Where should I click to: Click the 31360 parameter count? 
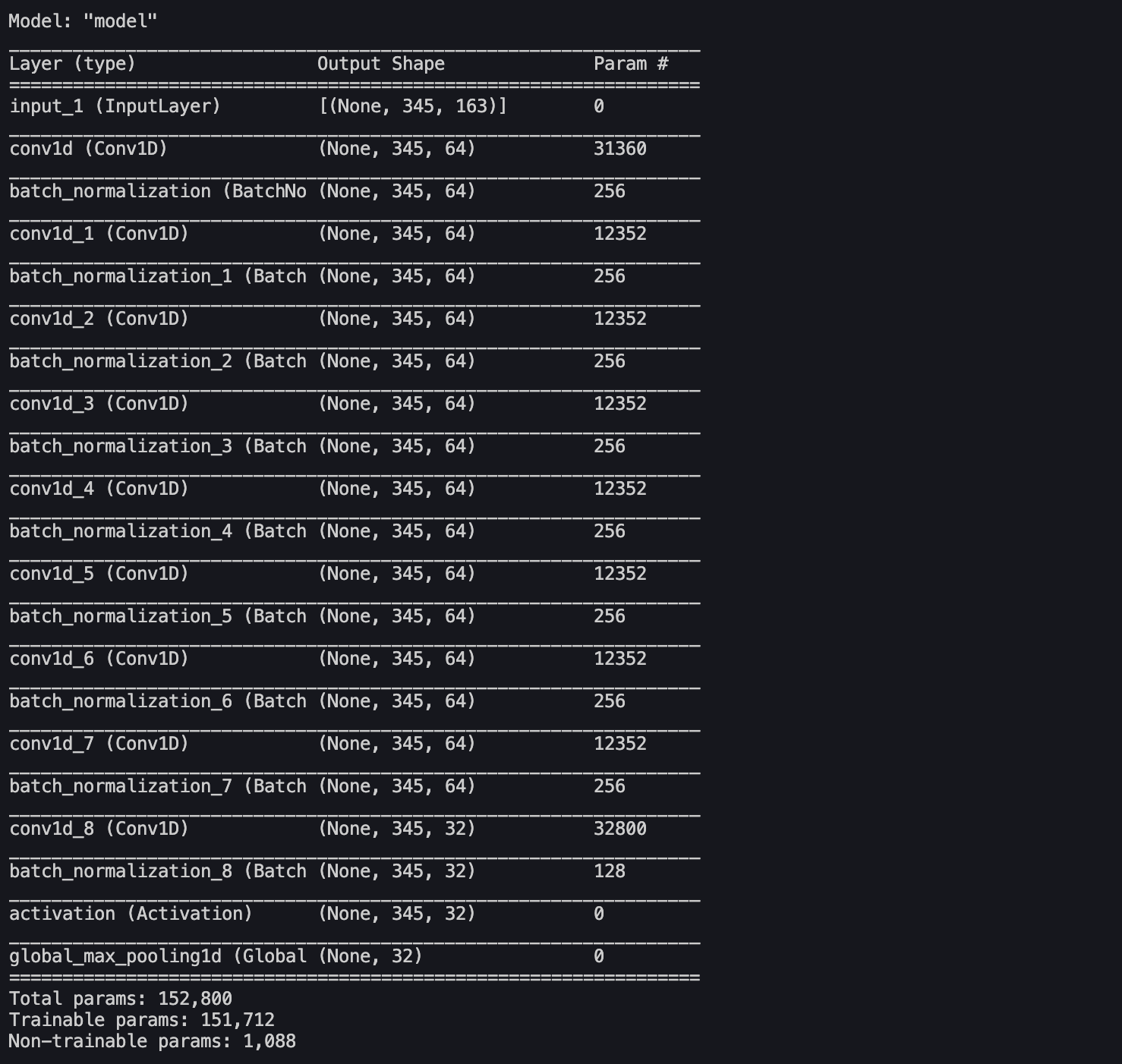tap(619, 149)
